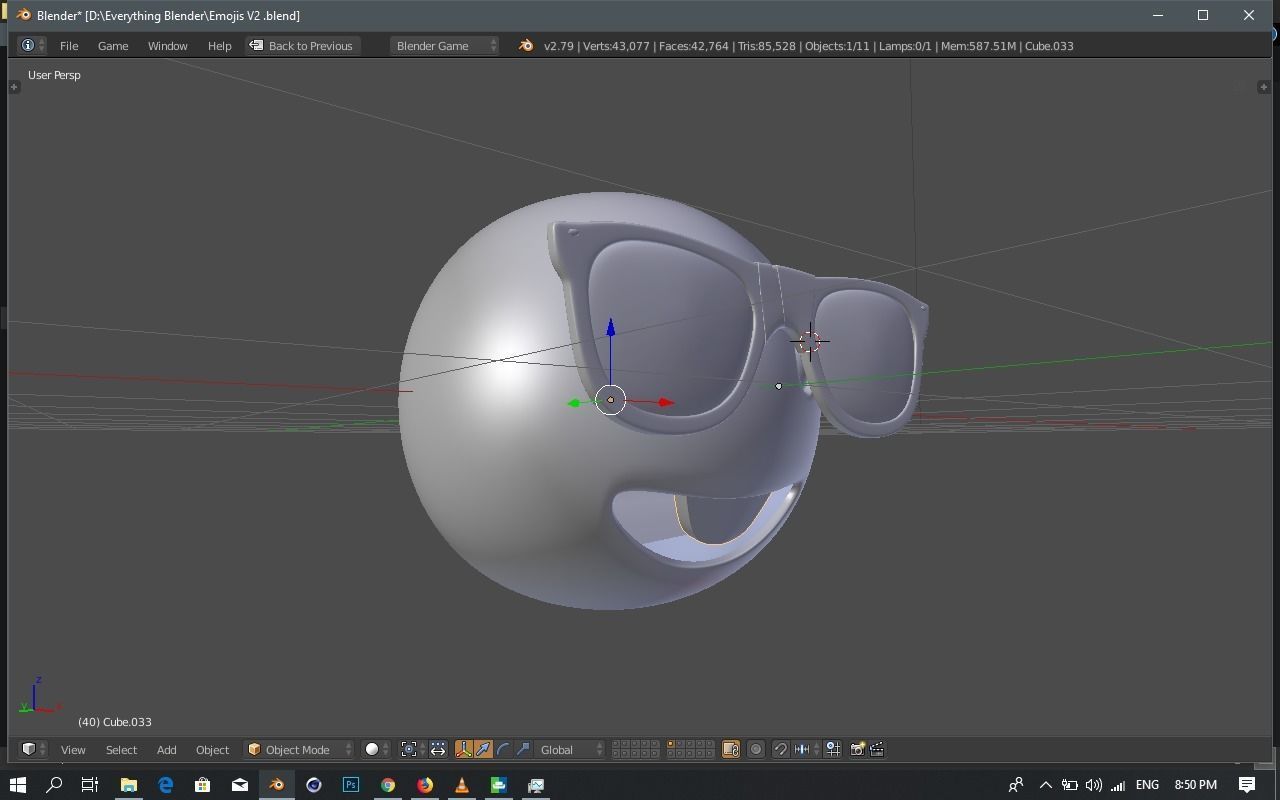Open the viewport Object menu
The width and height of the screenshot is (1280, 800).
pos(212,749)
